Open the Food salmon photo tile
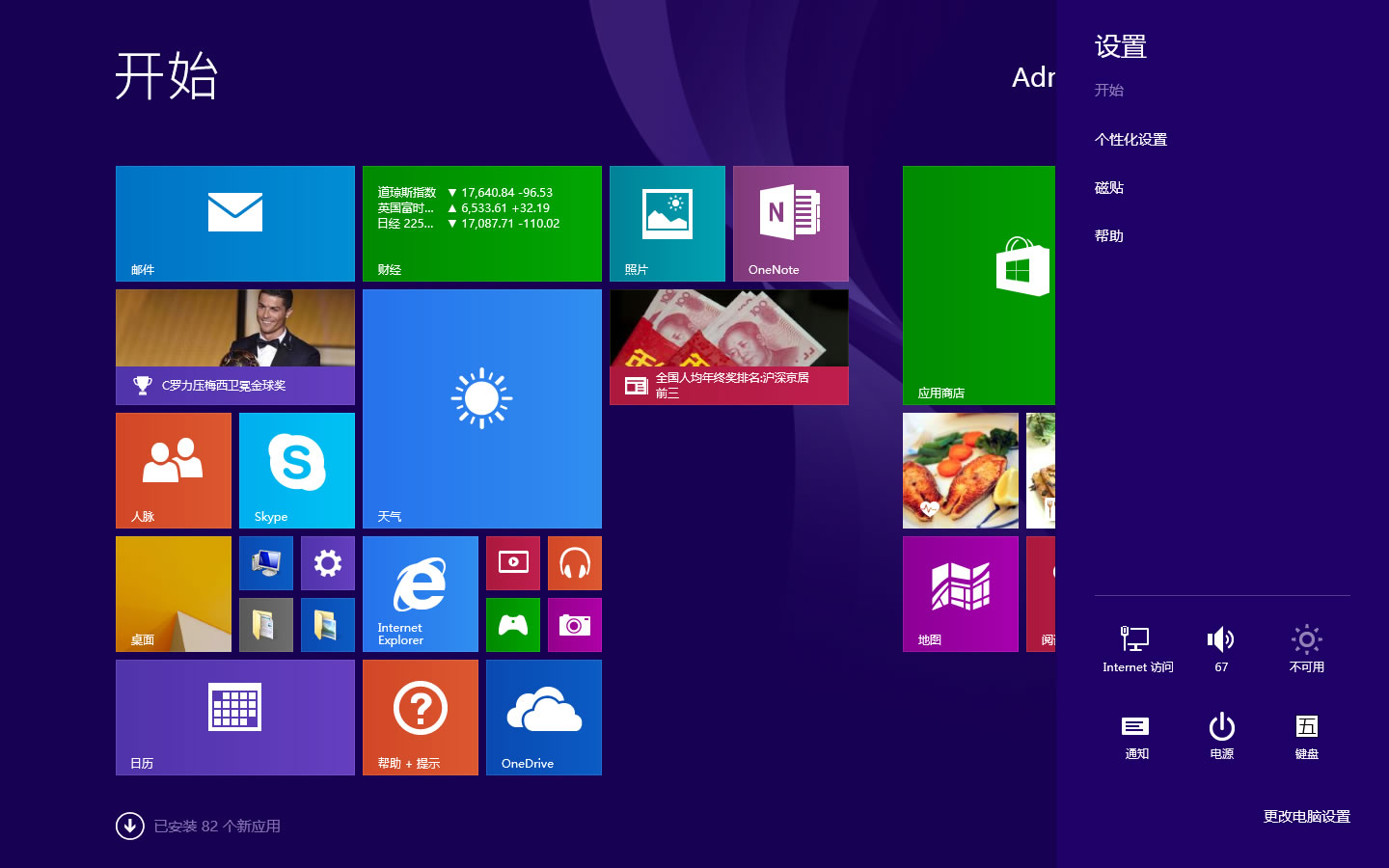This screenshot has height=868, width=1389. pyautogui.click(x=961, y=471)
